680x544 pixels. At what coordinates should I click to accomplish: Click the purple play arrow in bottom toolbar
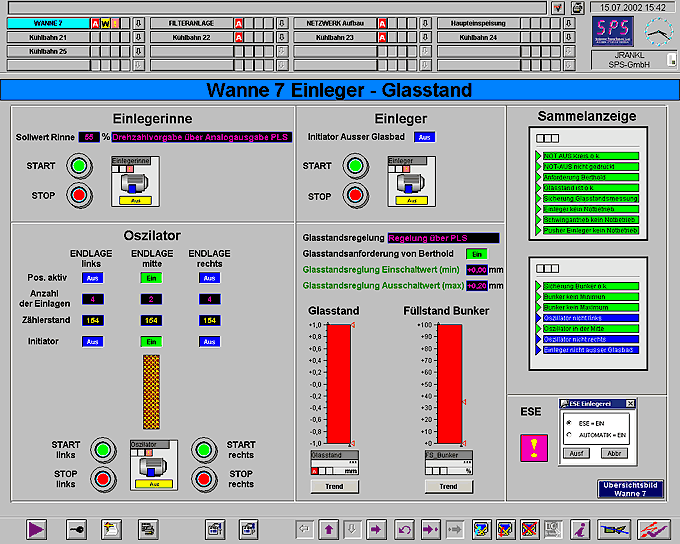pyautogui.click(x=37, y=528)
